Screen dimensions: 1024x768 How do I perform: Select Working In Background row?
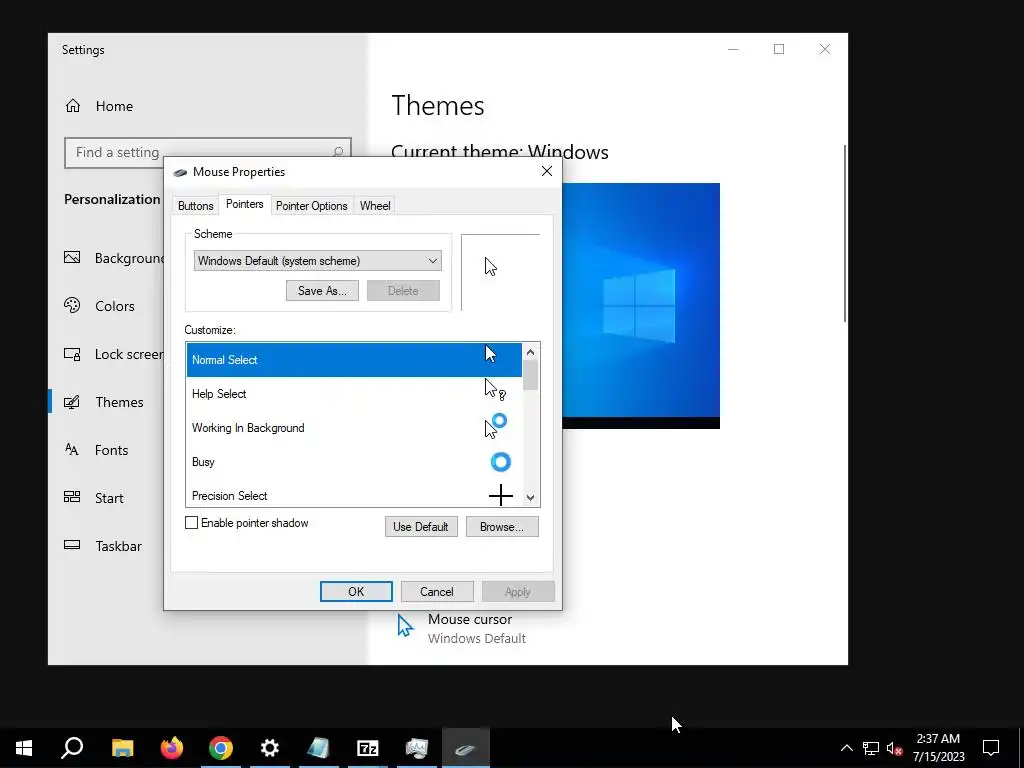click(354, 428)
